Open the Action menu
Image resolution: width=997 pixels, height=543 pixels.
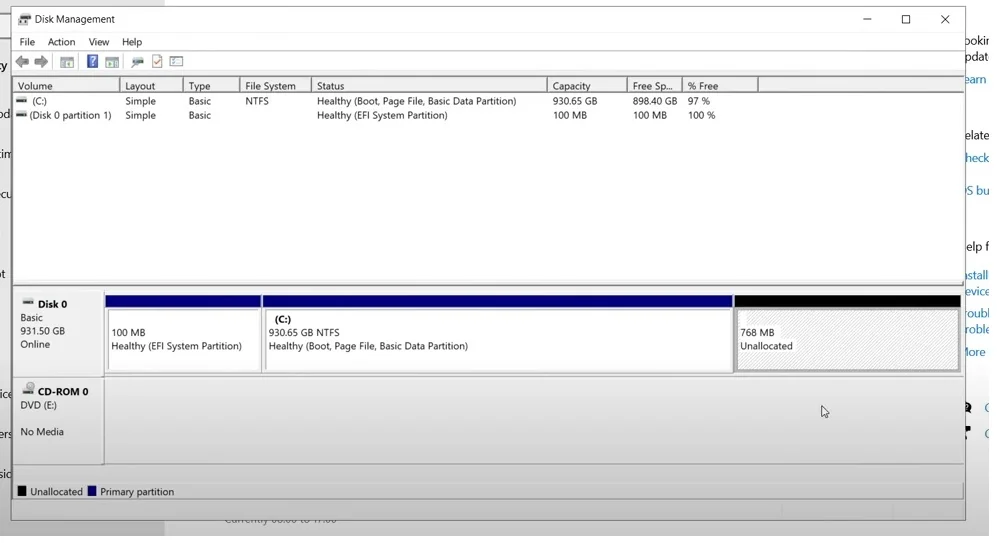(62, 42)
